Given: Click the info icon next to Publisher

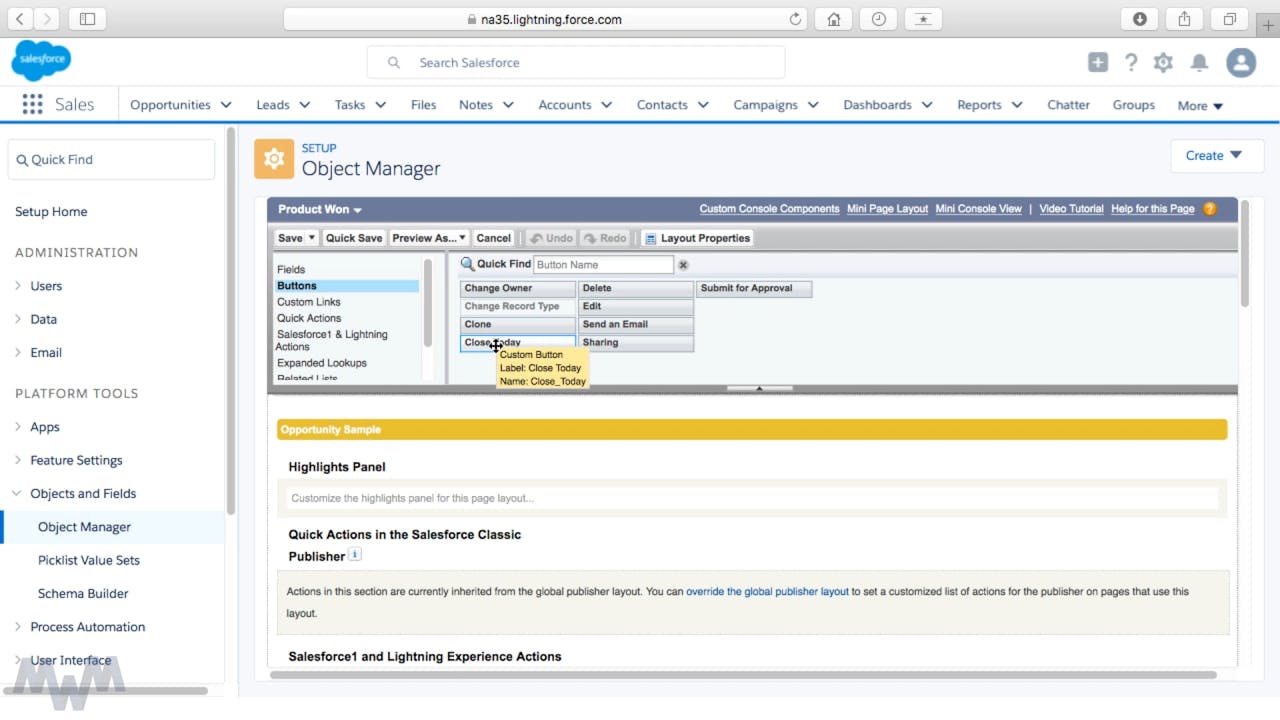Looking at the screenshot, I should tap(355, 555).
